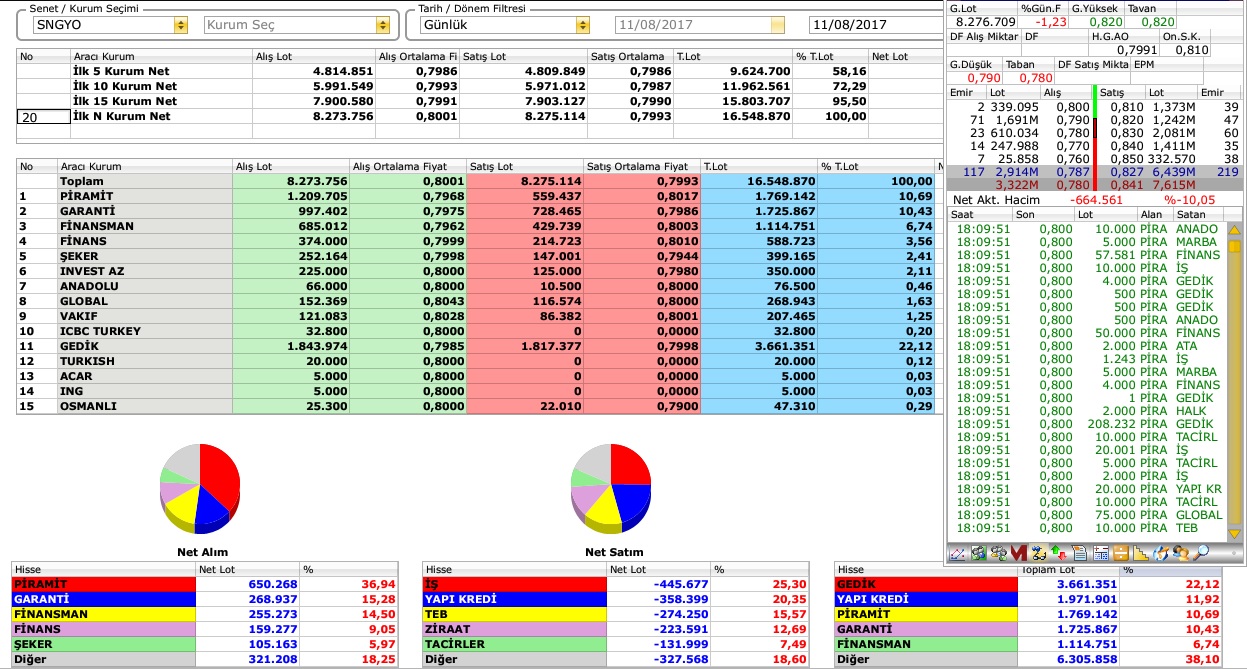
Task: Click the eyeglasses icon in the panel toolbar
Action: (x=1038, y=552)
